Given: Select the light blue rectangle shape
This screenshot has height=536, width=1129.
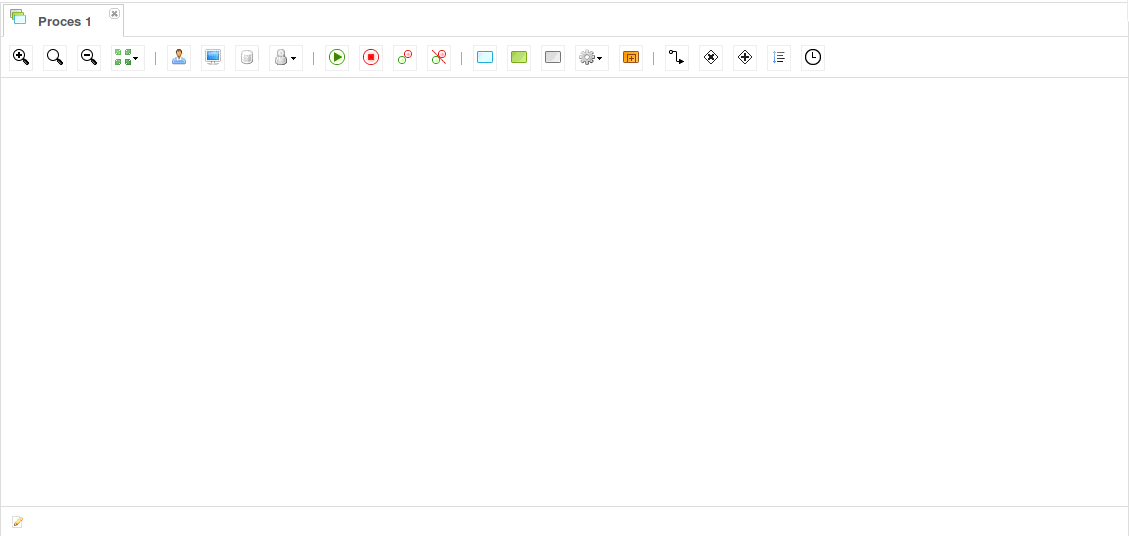Looking at the screenshot, I should (485, 58).
